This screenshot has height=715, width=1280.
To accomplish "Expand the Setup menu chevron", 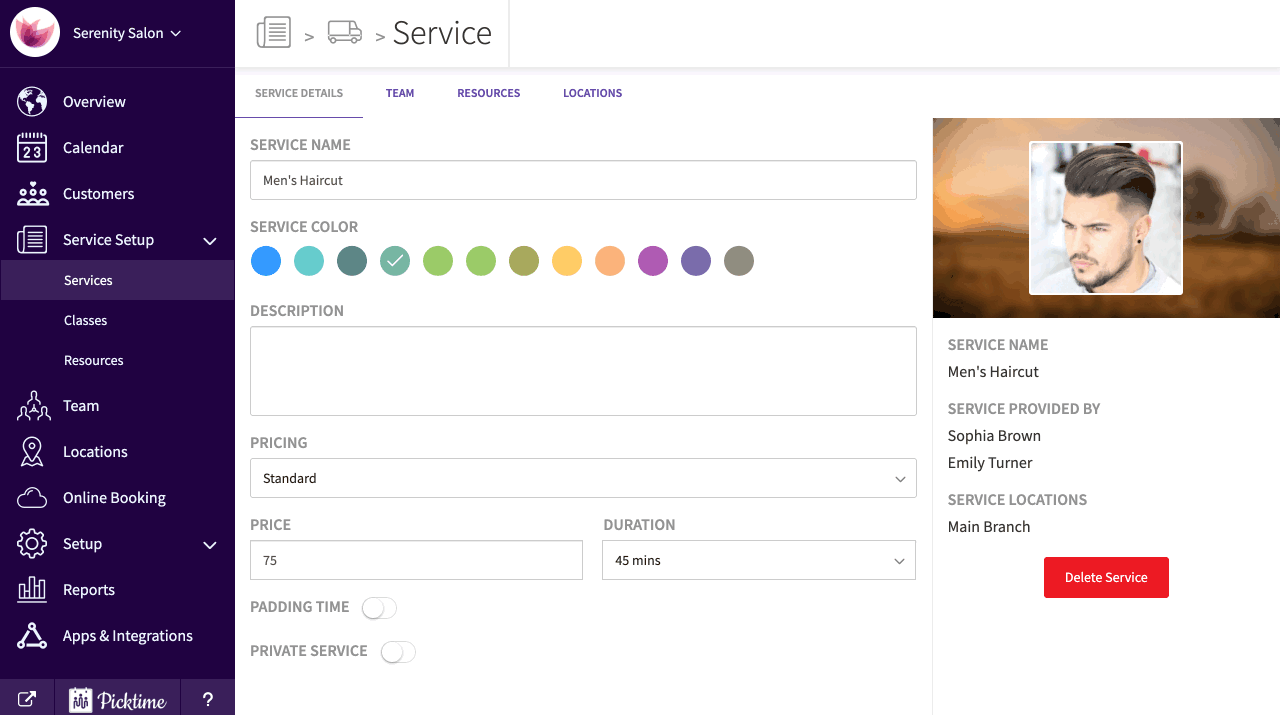I will coord(210,545).
